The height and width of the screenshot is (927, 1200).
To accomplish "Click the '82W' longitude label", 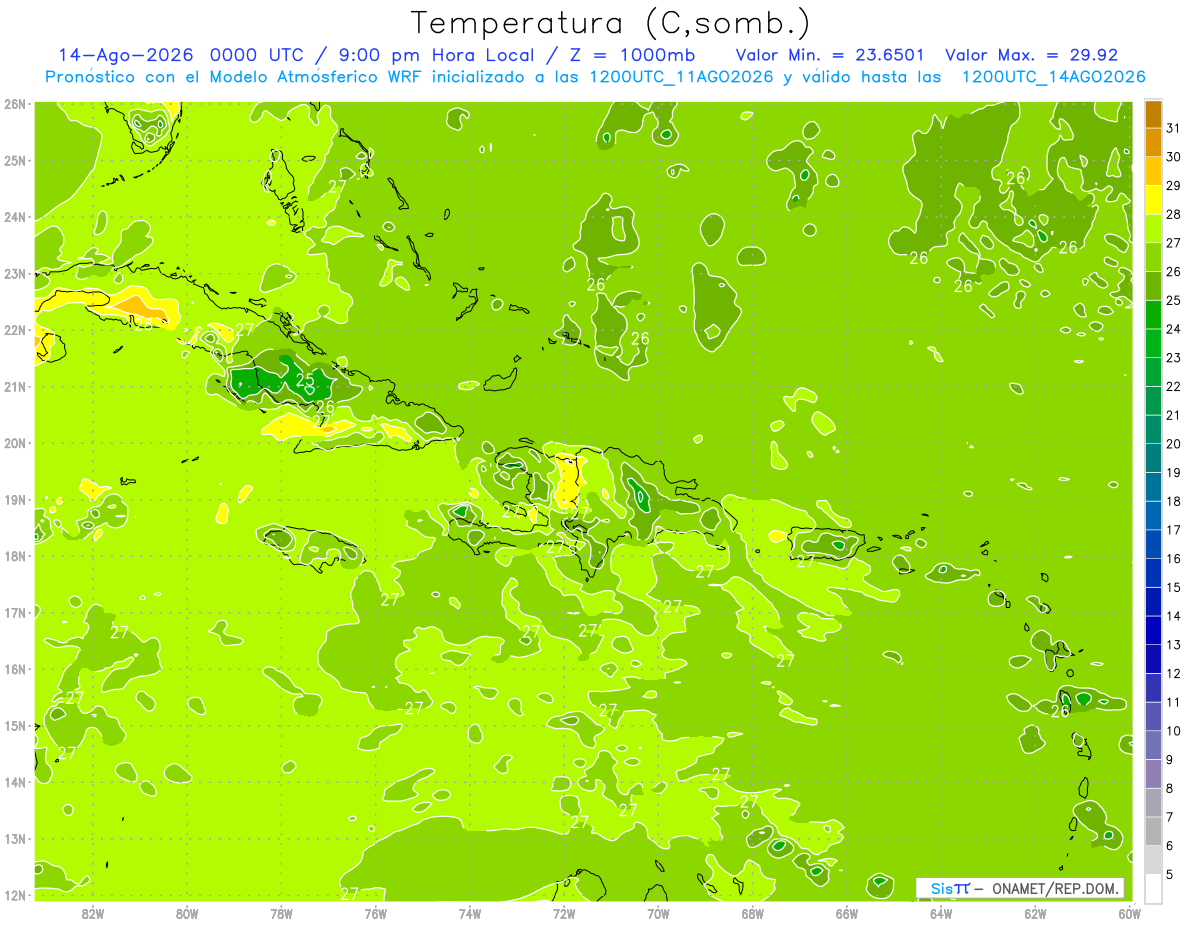I will [93, 913].
